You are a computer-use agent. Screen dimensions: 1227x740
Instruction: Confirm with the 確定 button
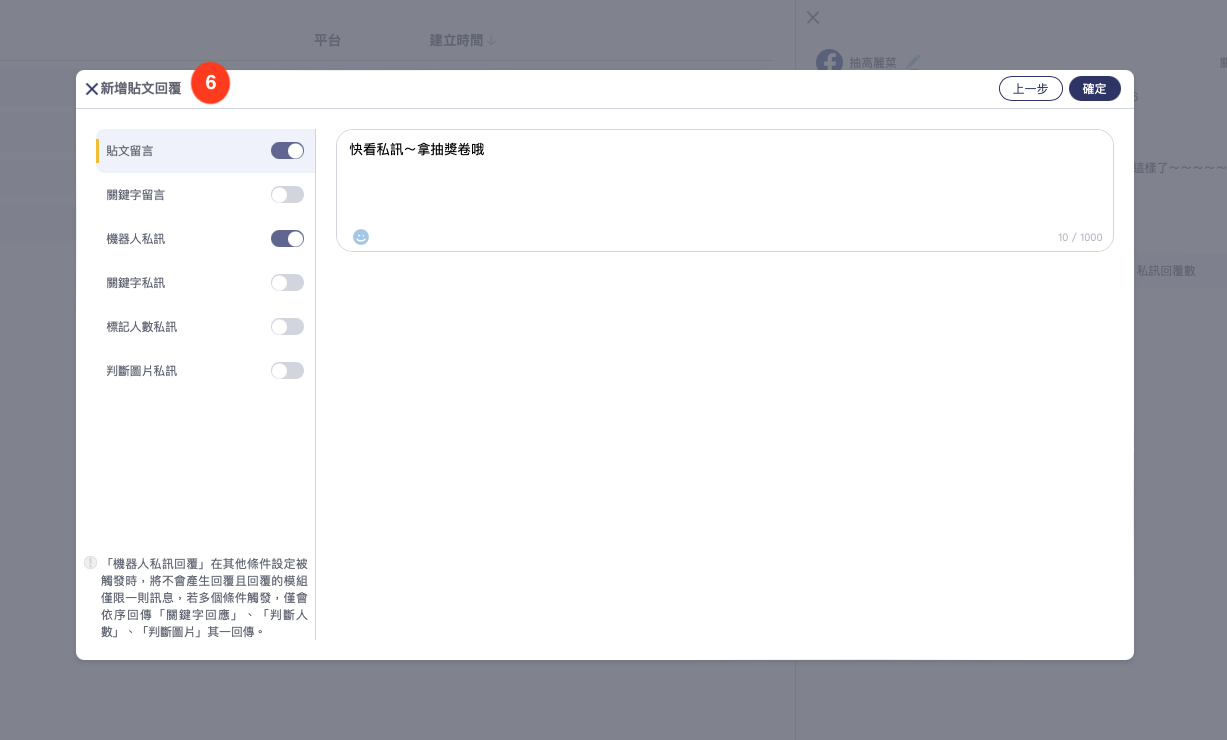(1094, 89)
